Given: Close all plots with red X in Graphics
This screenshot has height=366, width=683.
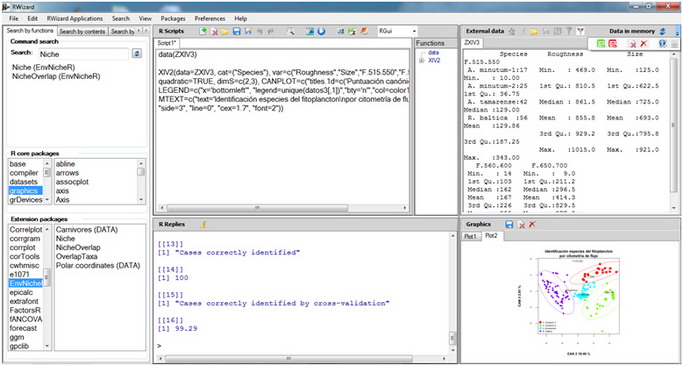Looking at the screenshot, I should pos(532,224).
